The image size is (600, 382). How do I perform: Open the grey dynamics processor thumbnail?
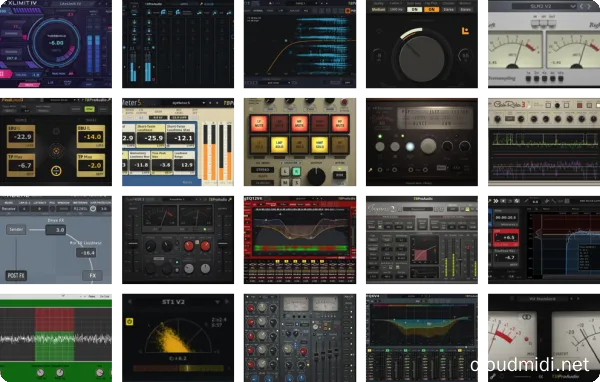(422, 240)
